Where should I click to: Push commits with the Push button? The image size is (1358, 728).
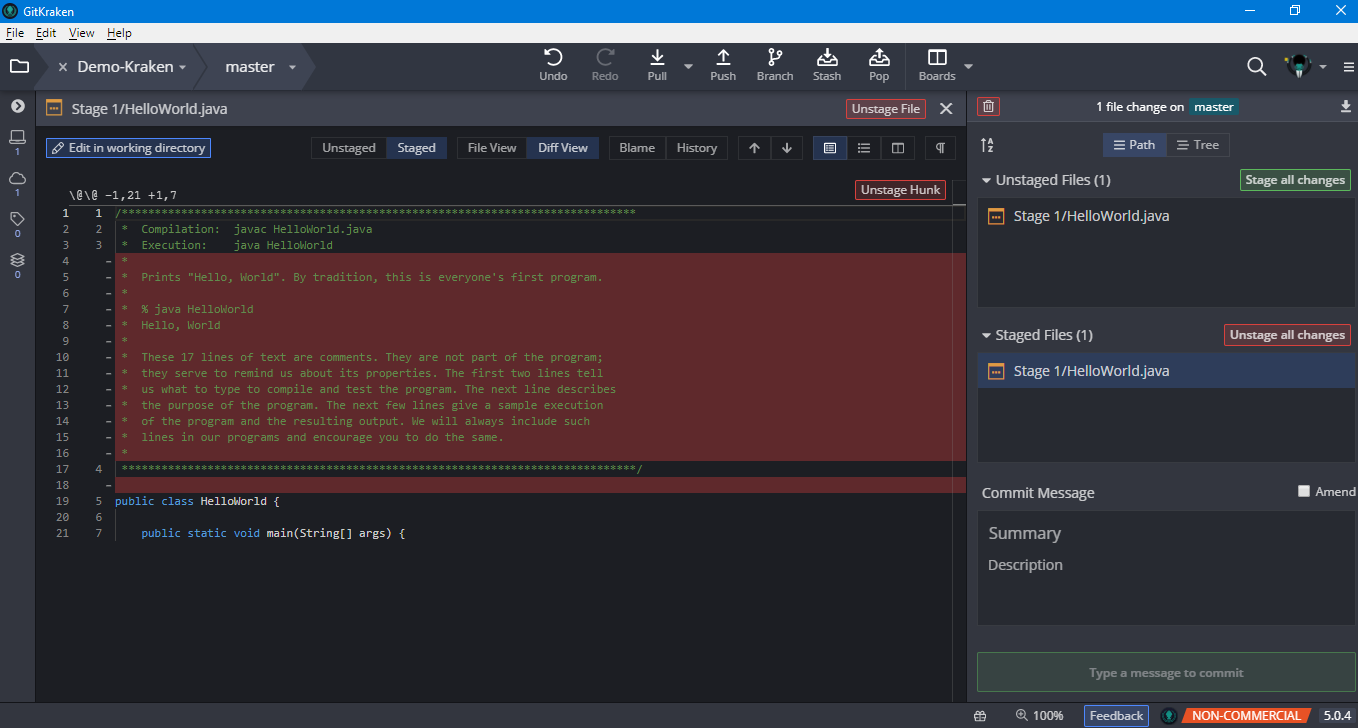coord(723,66)
